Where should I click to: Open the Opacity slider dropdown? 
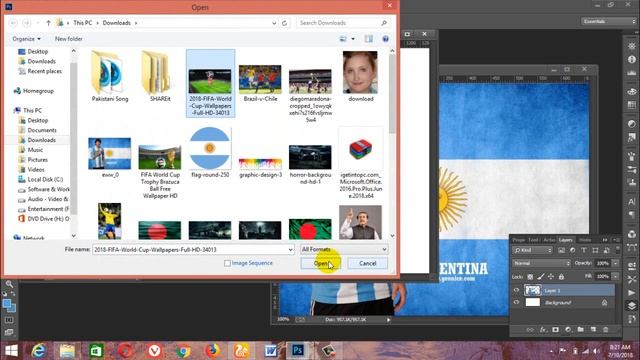[x=616, y=263]
